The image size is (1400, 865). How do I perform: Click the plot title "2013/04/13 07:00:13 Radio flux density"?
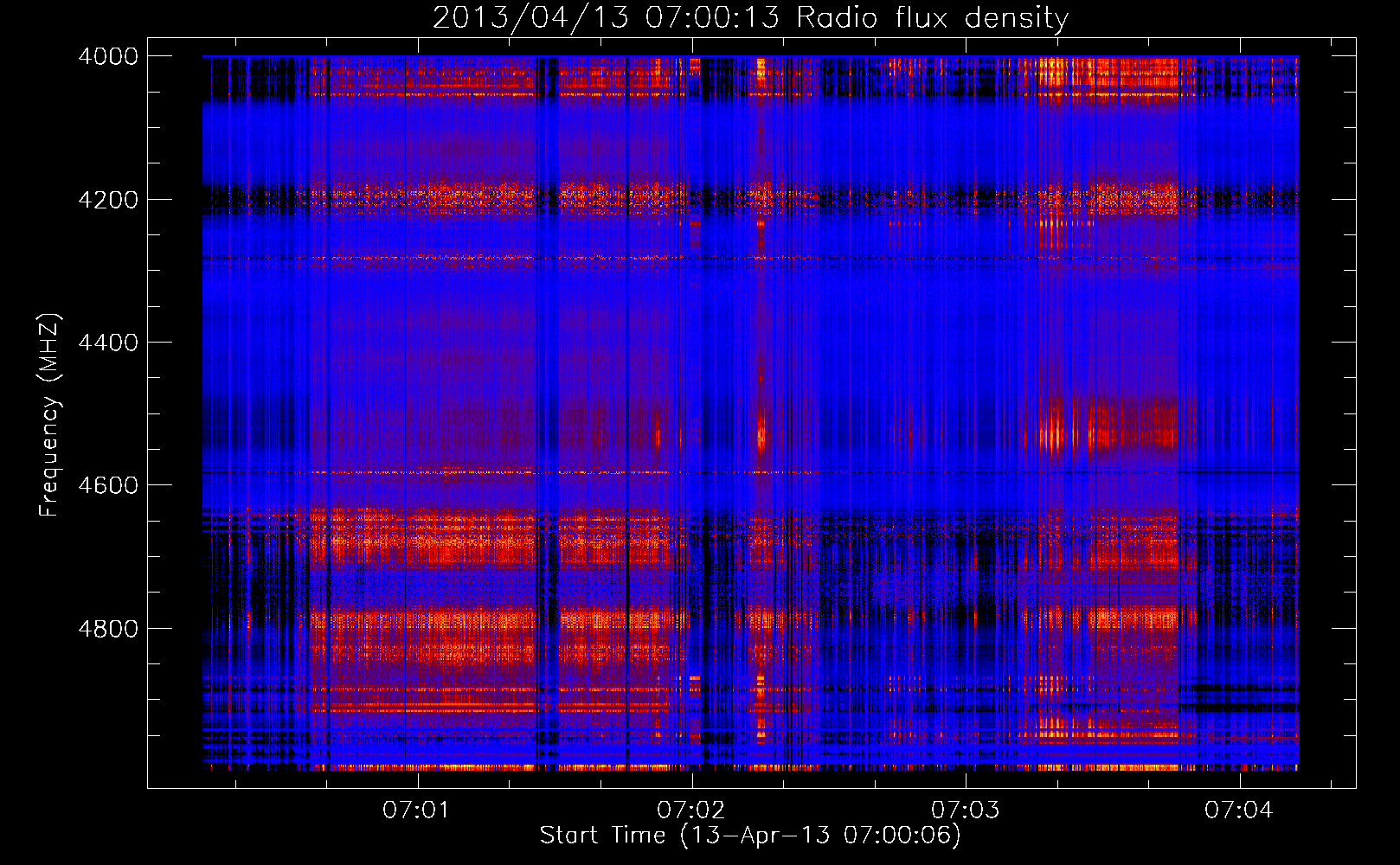750,17
